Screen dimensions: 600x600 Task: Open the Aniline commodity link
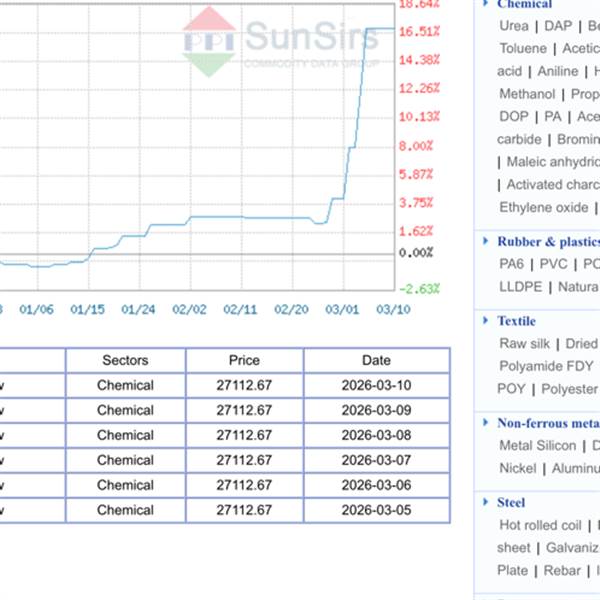click(x=558, y=71)
